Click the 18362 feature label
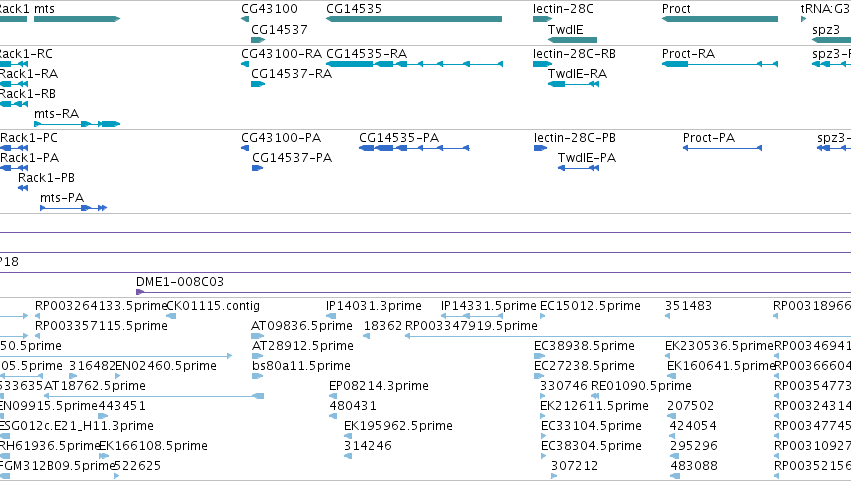The height and width of the screenshot is (481, 851). [383, 326]
